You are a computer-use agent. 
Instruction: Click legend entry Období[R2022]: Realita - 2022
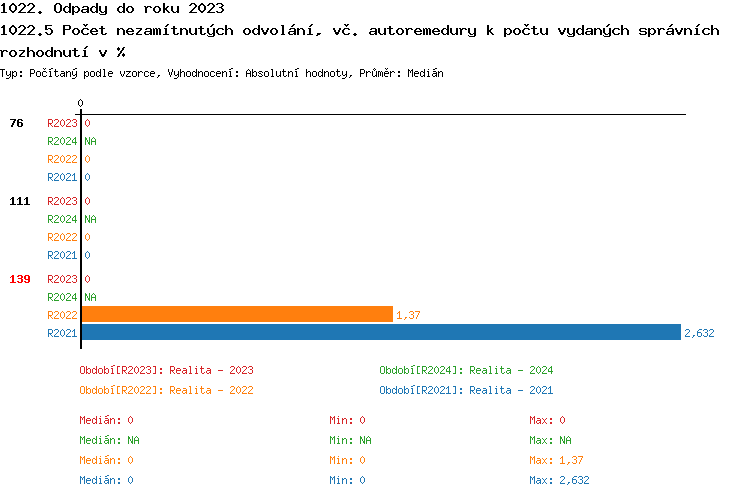pyautogui.click(x=166, y=390)
